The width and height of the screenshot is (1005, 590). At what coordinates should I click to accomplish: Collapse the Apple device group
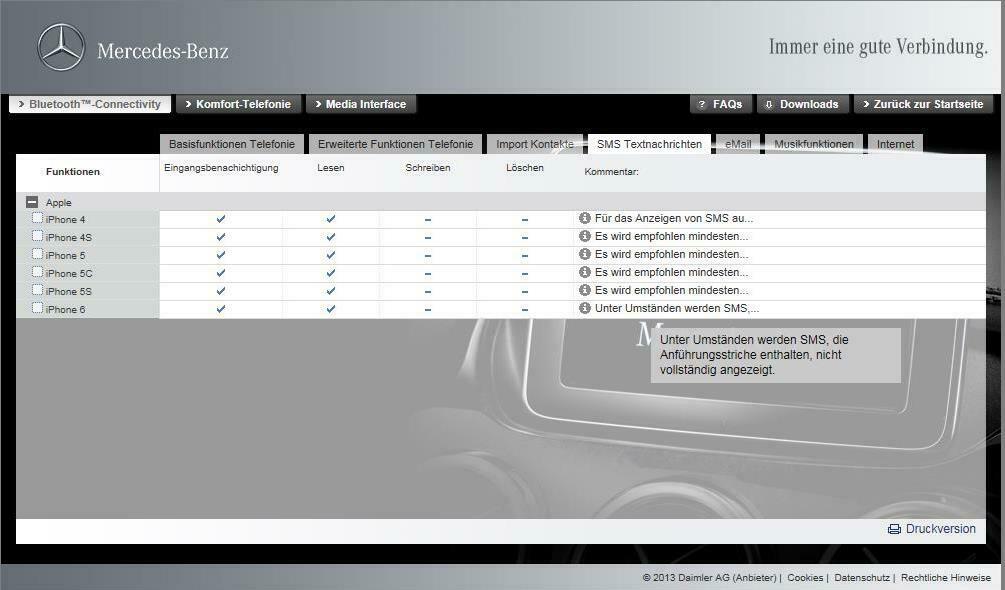[32, 202]
